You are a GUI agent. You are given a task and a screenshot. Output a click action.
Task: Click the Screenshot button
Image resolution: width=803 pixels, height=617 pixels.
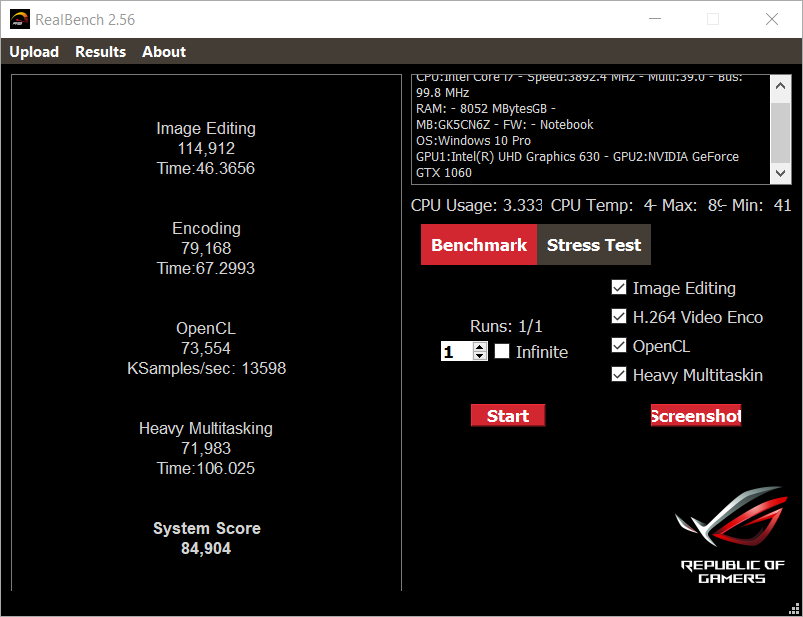tap(696, 415)
